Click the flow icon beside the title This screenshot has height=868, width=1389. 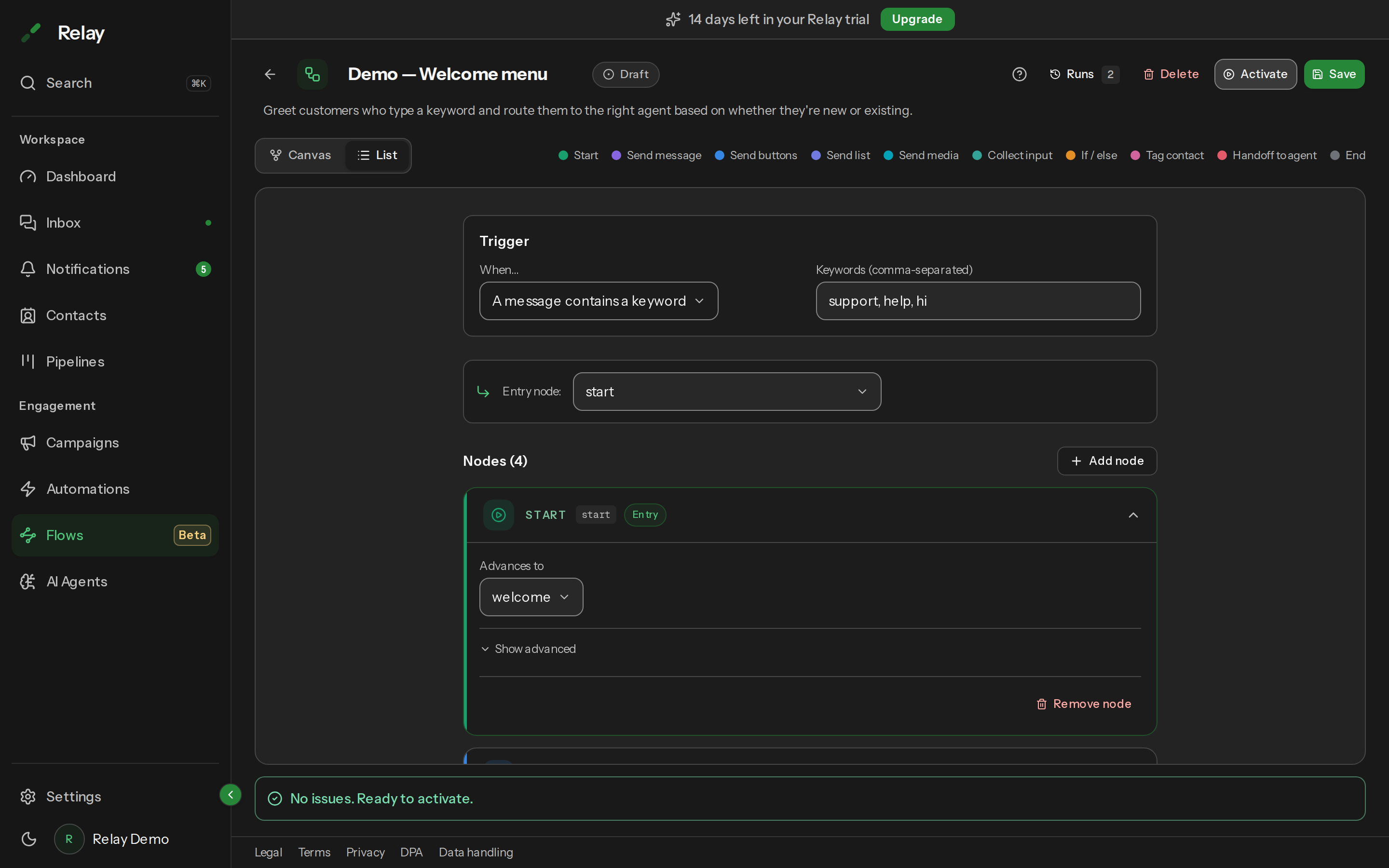tap(312, 75)
